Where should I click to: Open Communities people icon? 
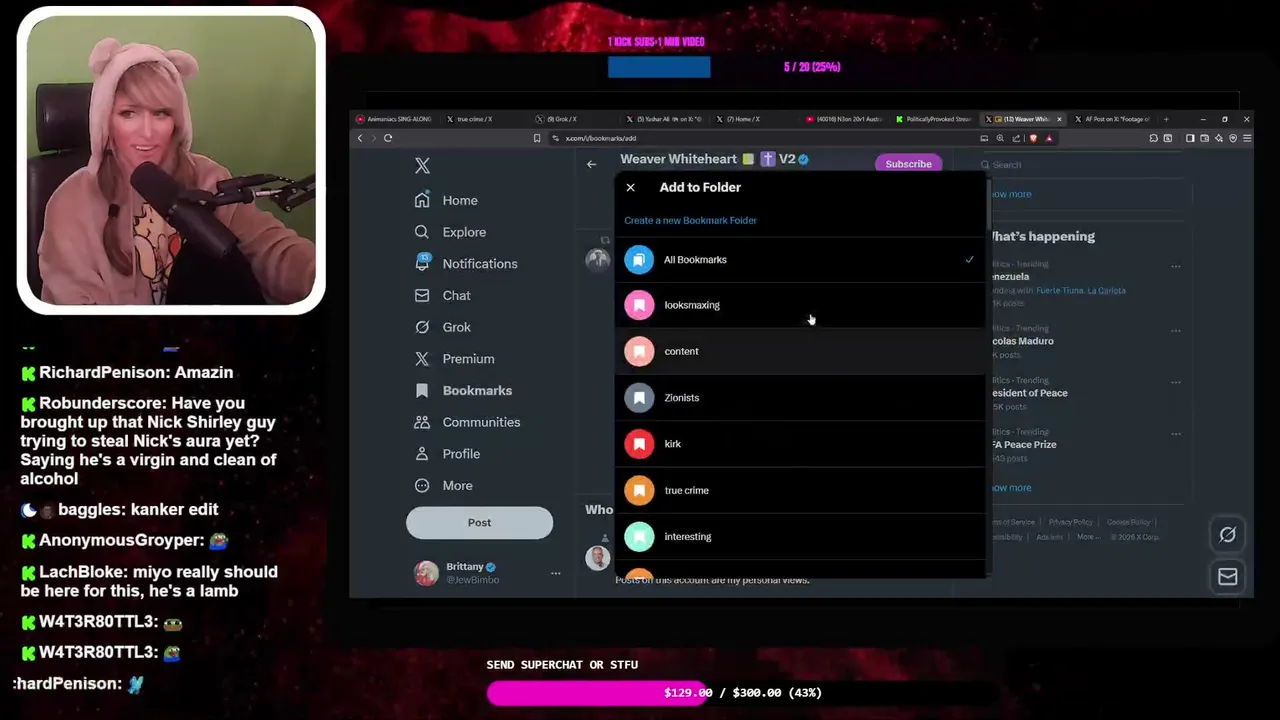[422, 422]
